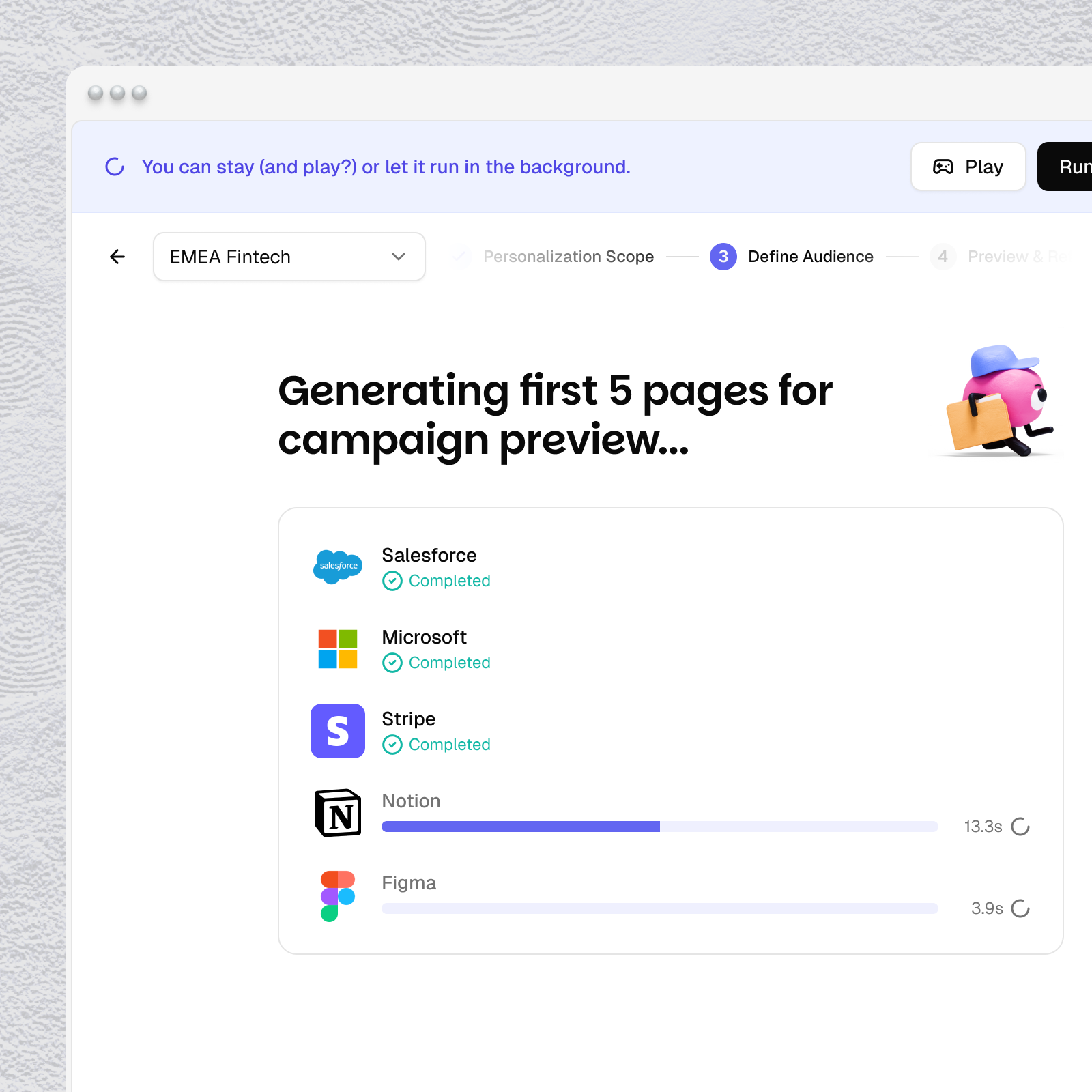The image size is (1092, 1092).
Task: Click the Play button
Action: click(968, 167)
